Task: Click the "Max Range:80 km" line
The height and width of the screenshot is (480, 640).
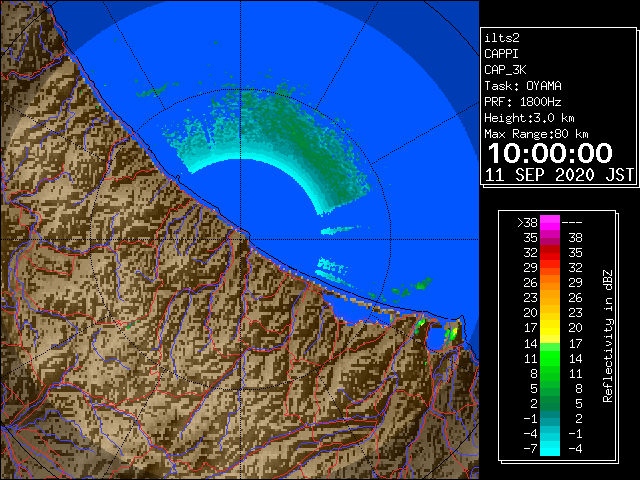Action: pos(536,134)
